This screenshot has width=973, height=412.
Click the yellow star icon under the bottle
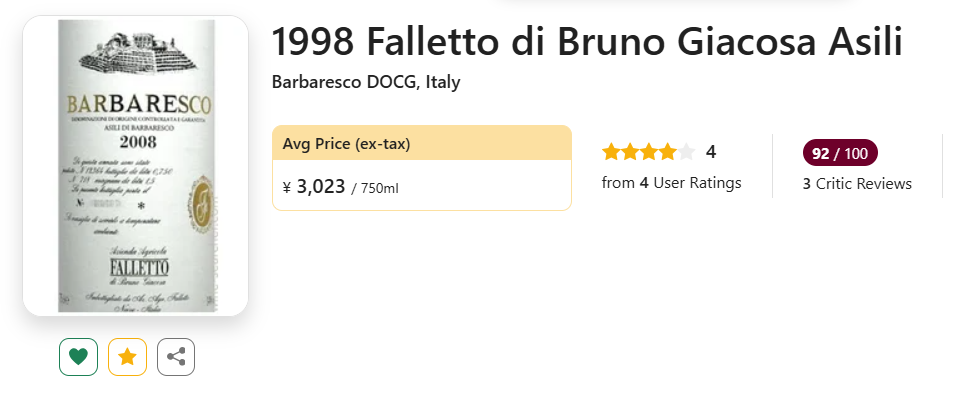[127, 357]
